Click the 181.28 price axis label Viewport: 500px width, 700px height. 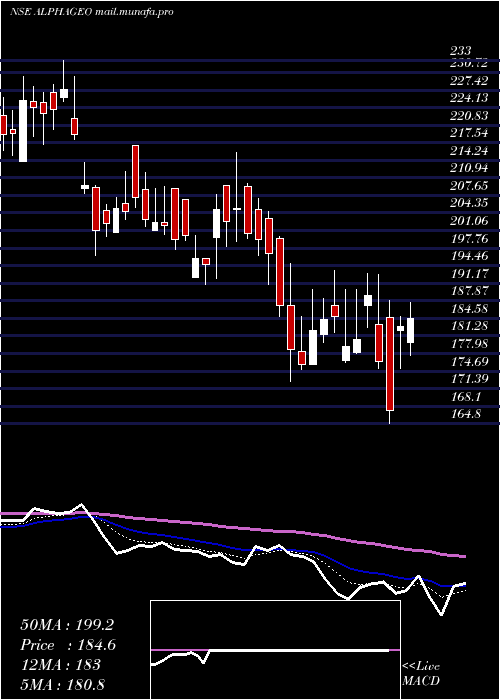coord(471,326)
